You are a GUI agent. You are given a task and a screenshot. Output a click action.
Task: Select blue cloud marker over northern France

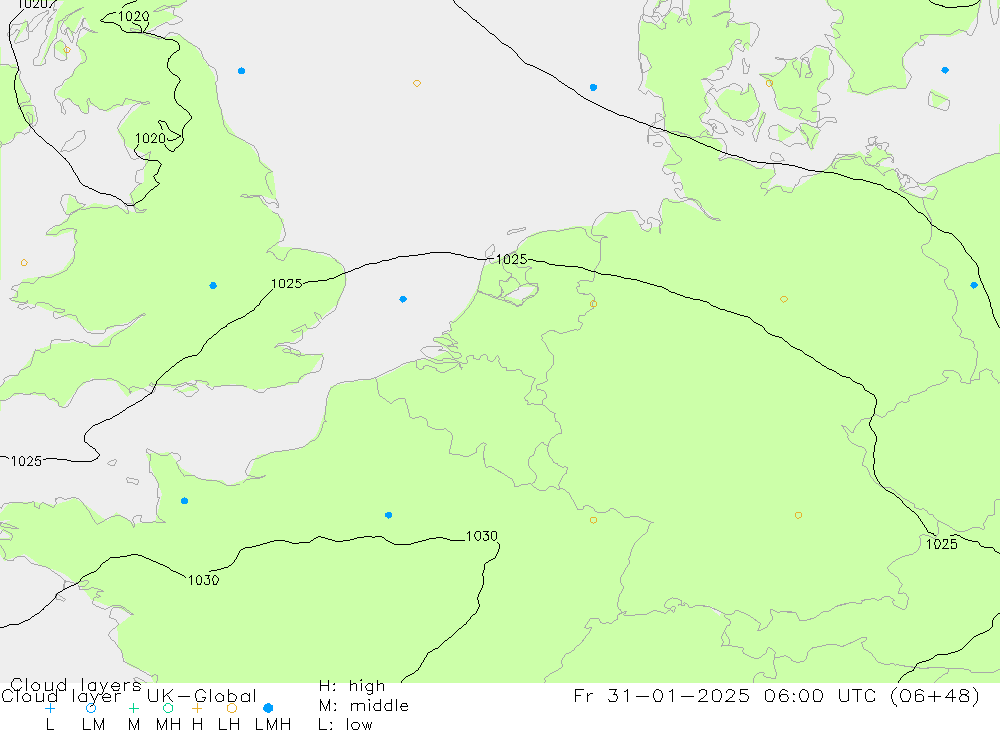[x=388, y=515]
